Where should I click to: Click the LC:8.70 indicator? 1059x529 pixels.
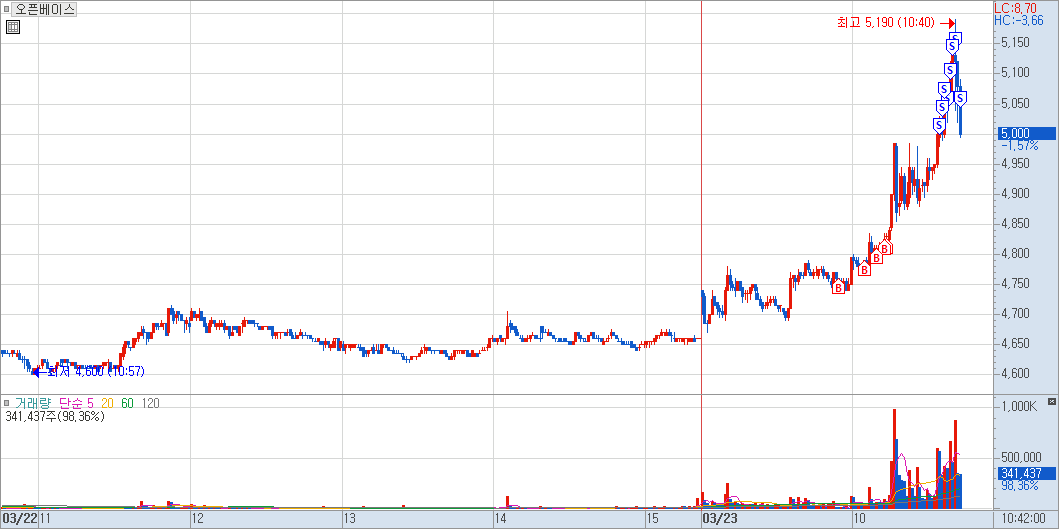click(1014, 8)
